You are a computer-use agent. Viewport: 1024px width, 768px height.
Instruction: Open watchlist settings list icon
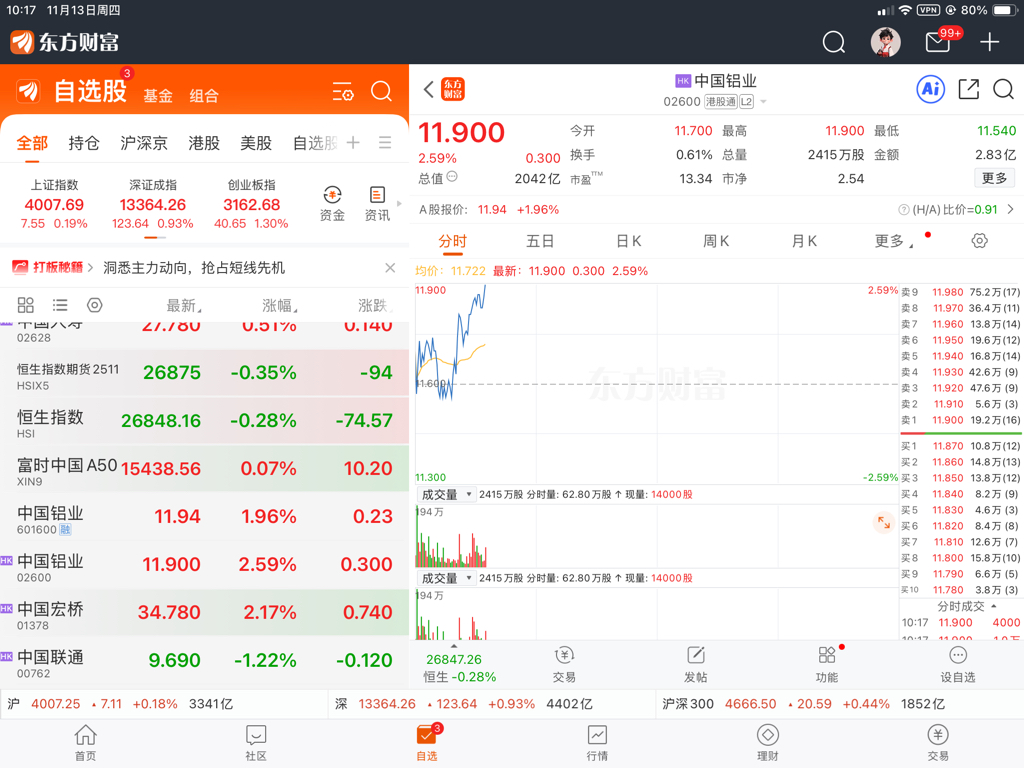point(343,92)
